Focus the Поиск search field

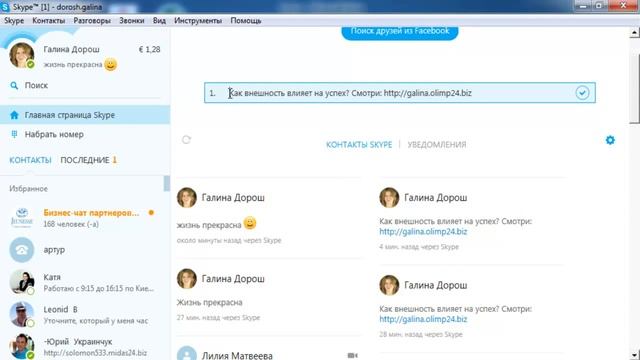point(85,85)
